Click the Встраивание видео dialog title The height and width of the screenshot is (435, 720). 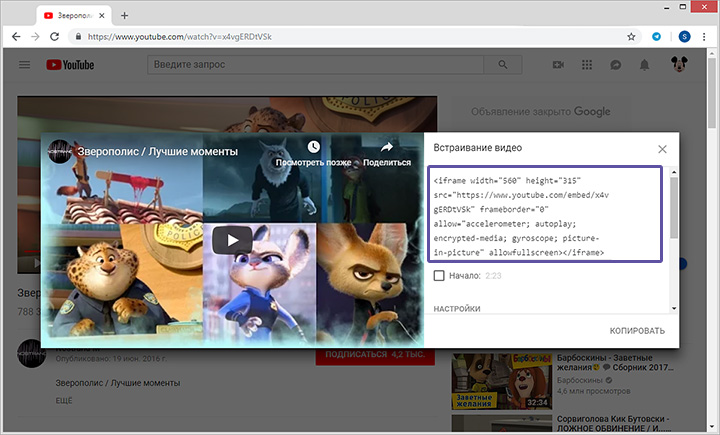pos(478,148)
